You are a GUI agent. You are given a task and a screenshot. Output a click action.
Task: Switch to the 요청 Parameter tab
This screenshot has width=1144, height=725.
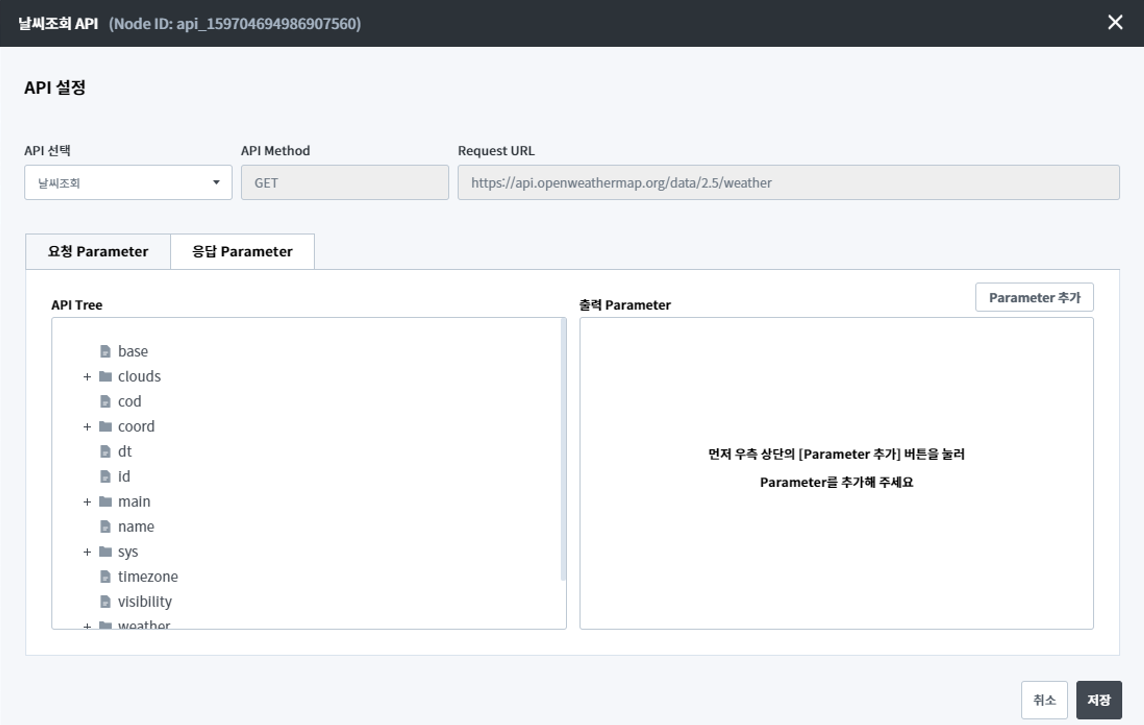98,252
